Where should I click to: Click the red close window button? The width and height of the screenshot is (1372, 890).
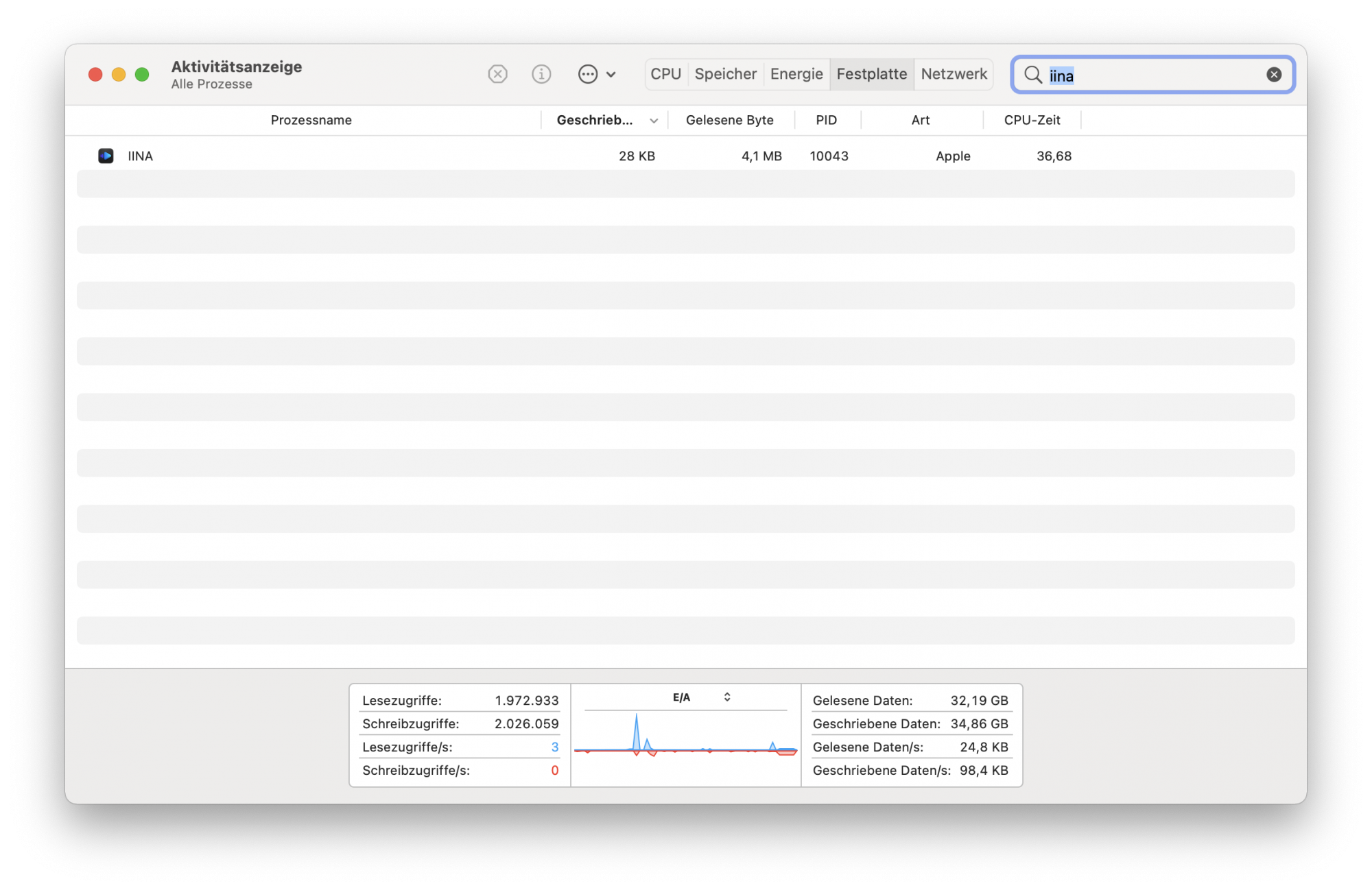(x=95, y=74)
